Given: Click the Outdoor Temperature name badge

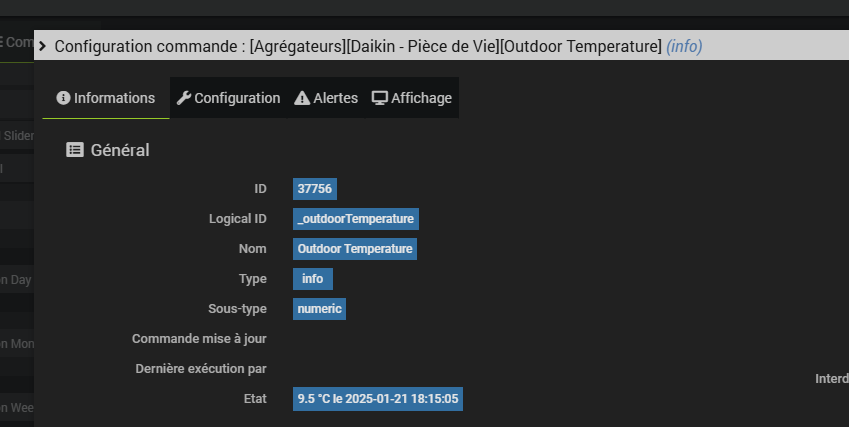Looking at the screenshot, I should point(355,248).
